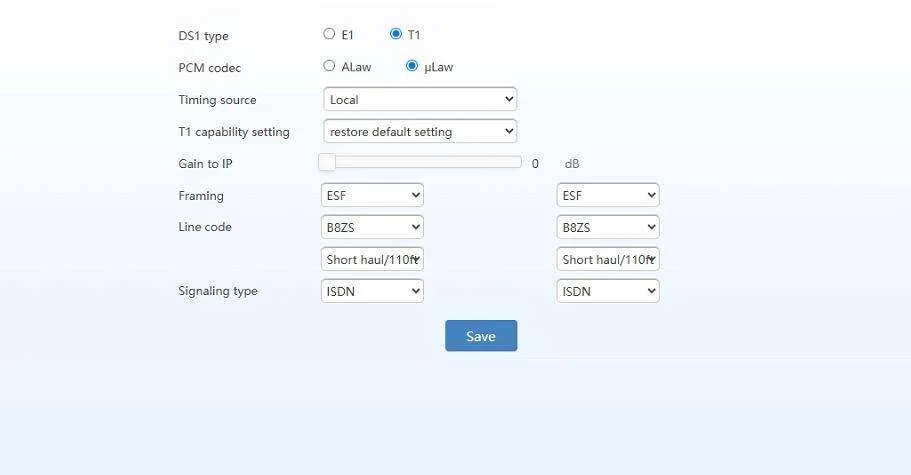Click the 'E1' radio label text
Viewport: 911px width, 475px height.
tap(347, 35)
